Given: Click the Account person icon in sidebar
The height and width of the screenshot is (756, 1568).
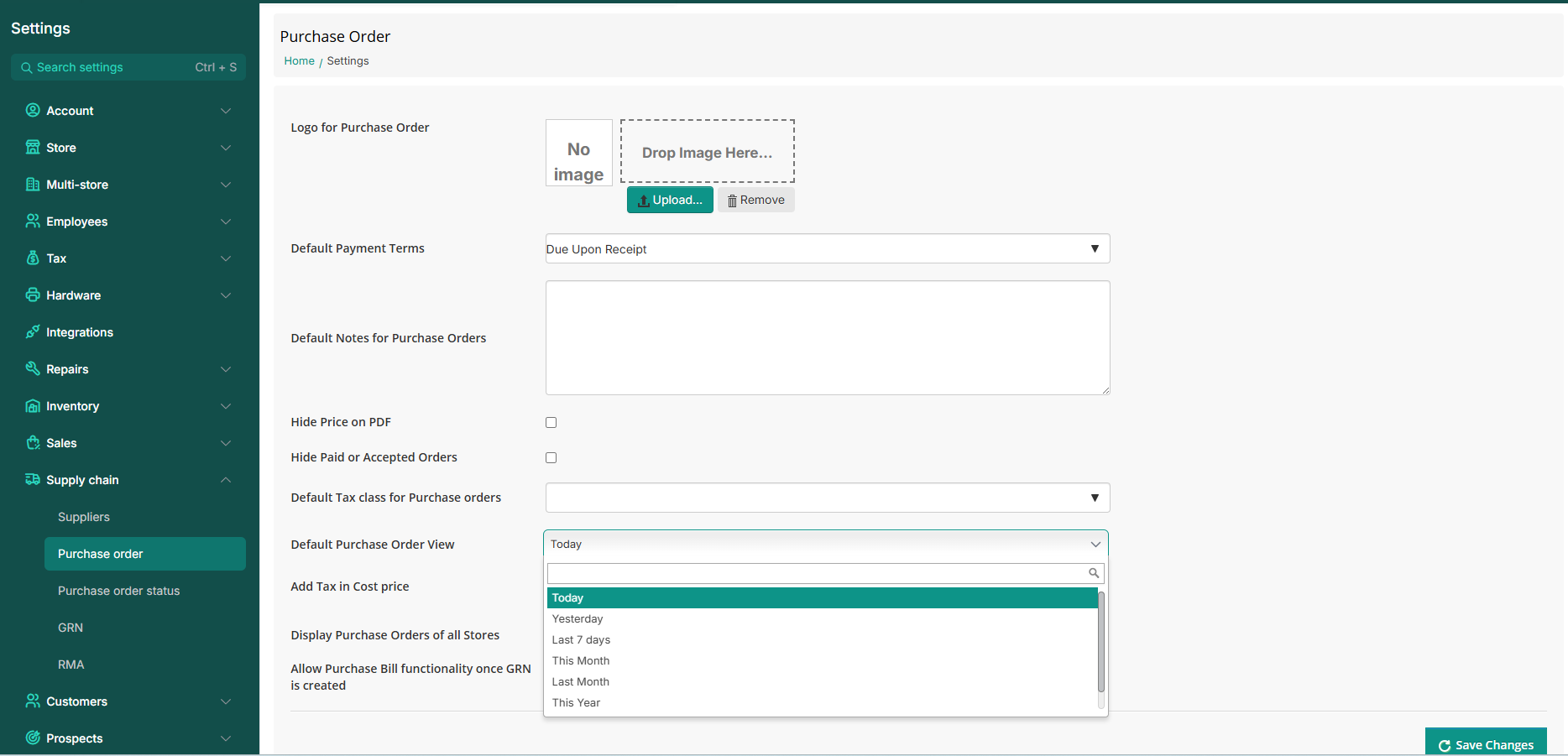Looking at the screenshot, I should 33,111.
